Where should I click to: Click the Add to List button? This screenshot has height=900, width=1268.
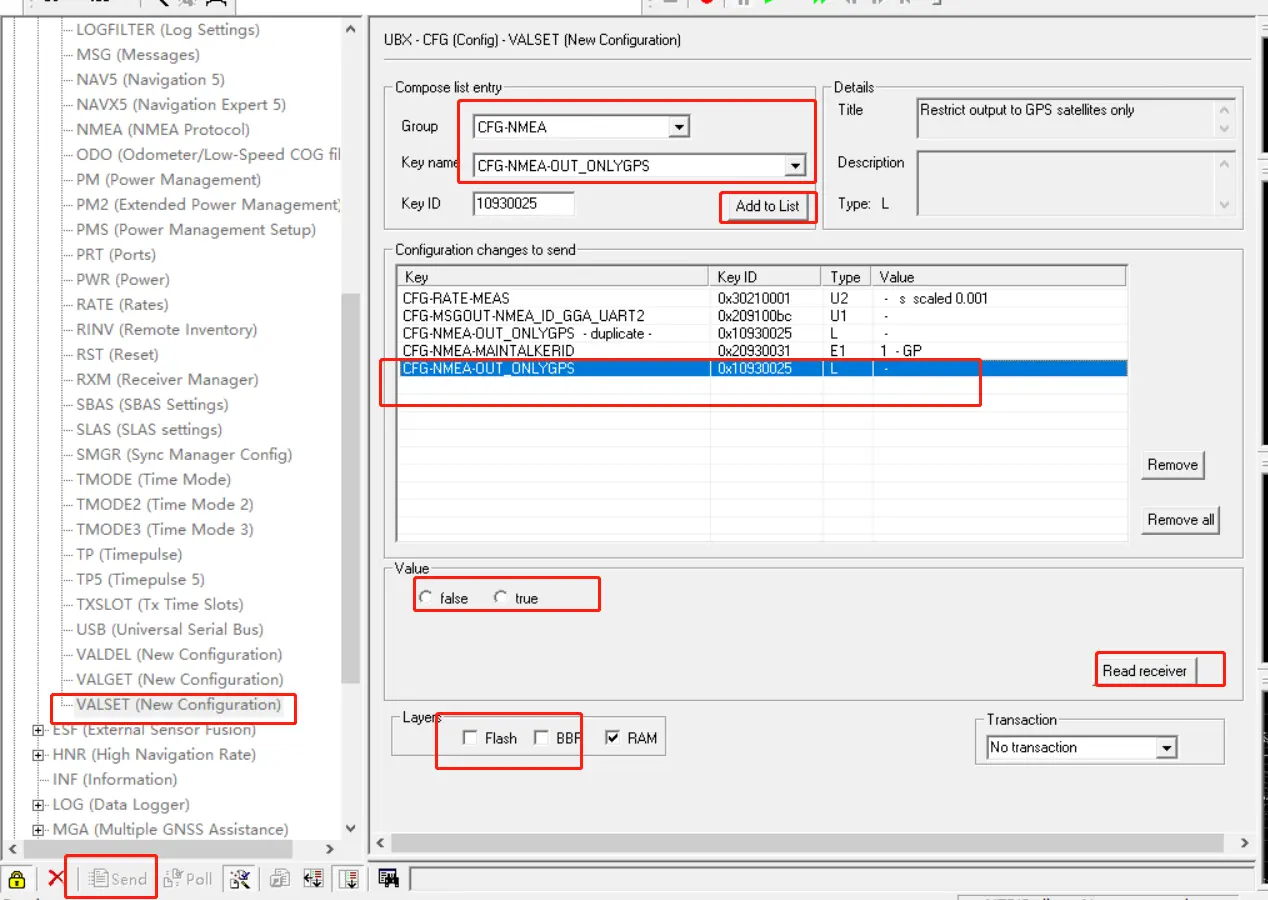pyautogui.click(x=767, y=206)
